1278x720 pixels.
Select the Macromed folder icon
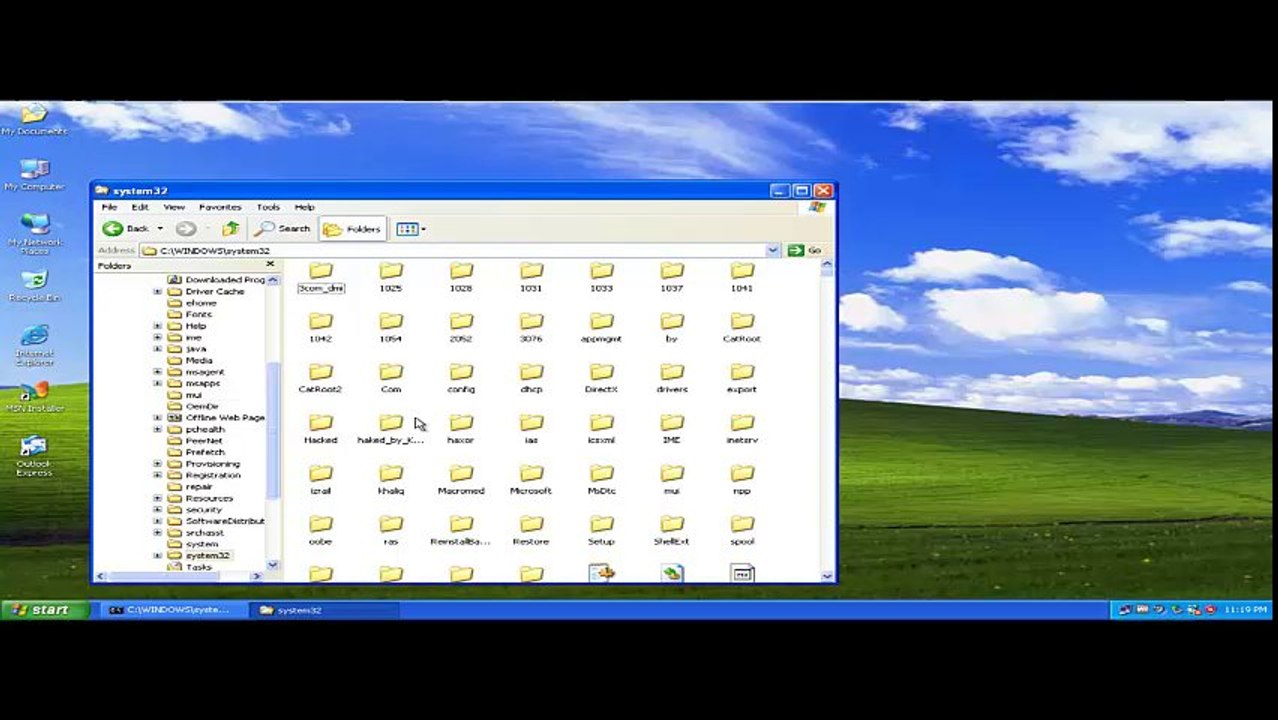tap(461, 474)
